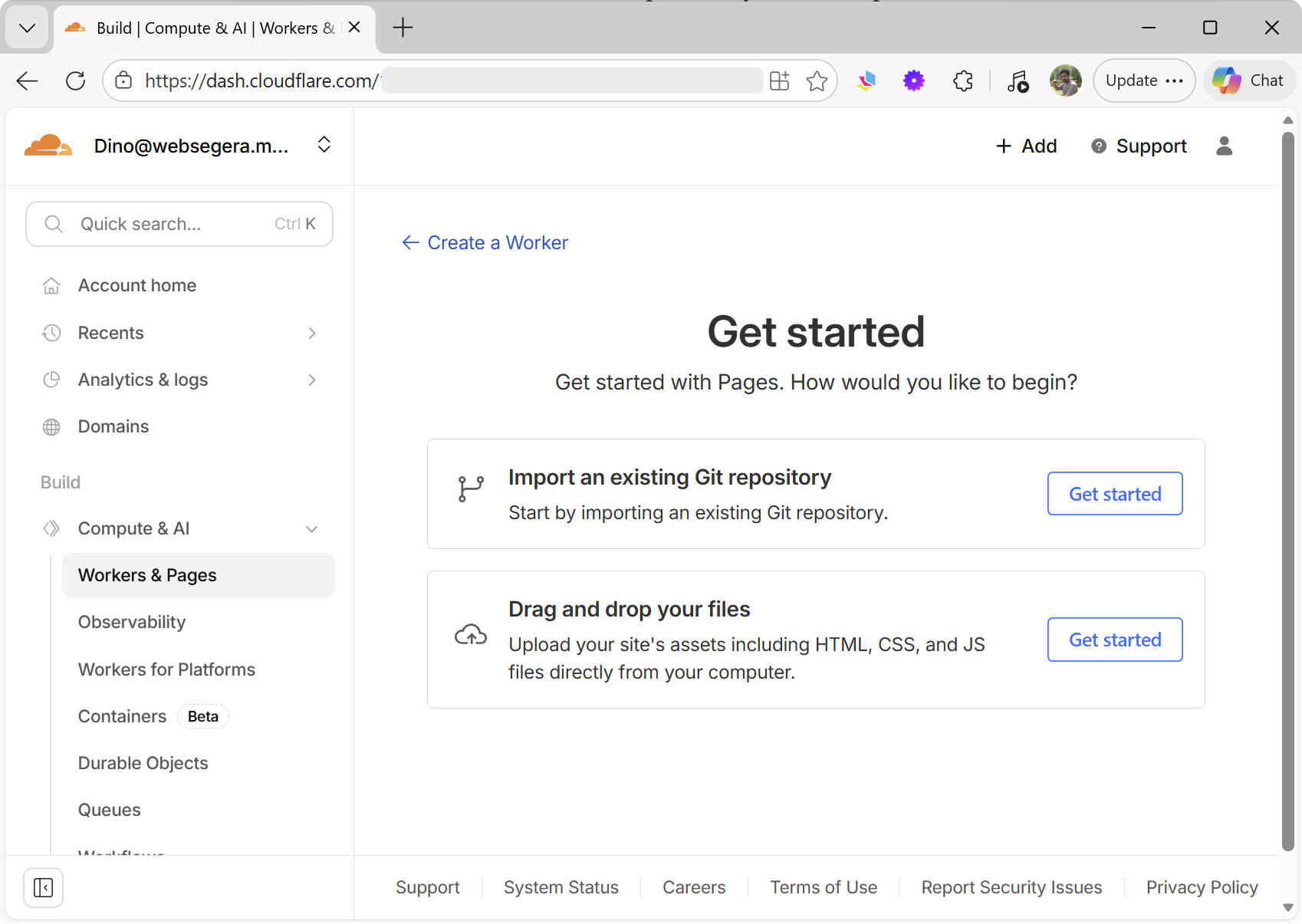Click the Compute & AI diamond icon
Viewport: 1302px width, 924px height.
(51, 528)
